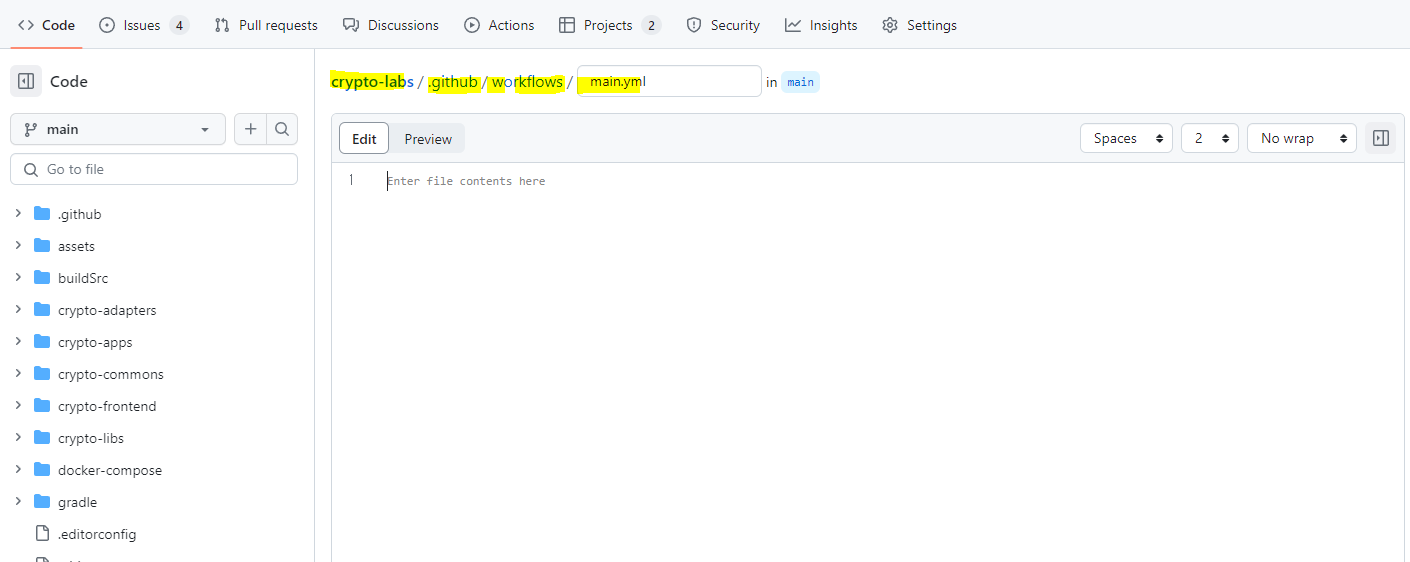Expand the crypto-libs folder chevron
Screen dimensions: 1410x562
click(x=18, y=438)
